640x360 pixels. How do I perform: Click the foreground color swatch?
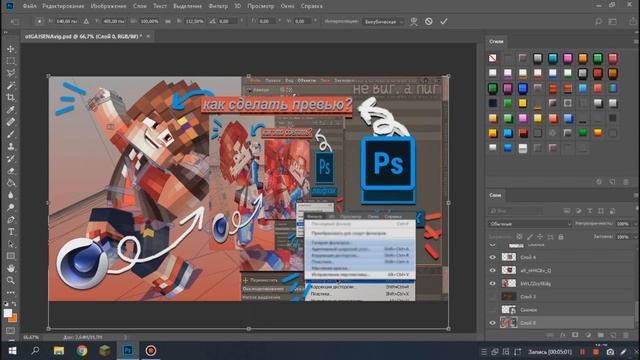8,313
